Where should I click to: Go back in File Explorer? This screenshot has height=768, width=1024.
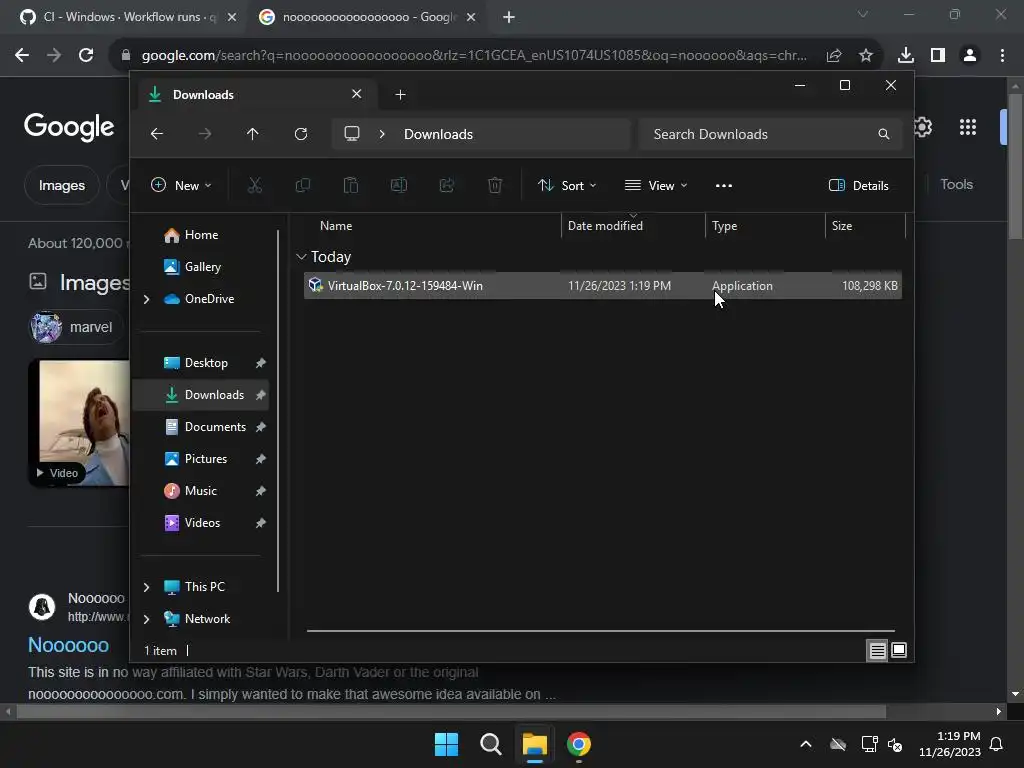pos(157,134)
